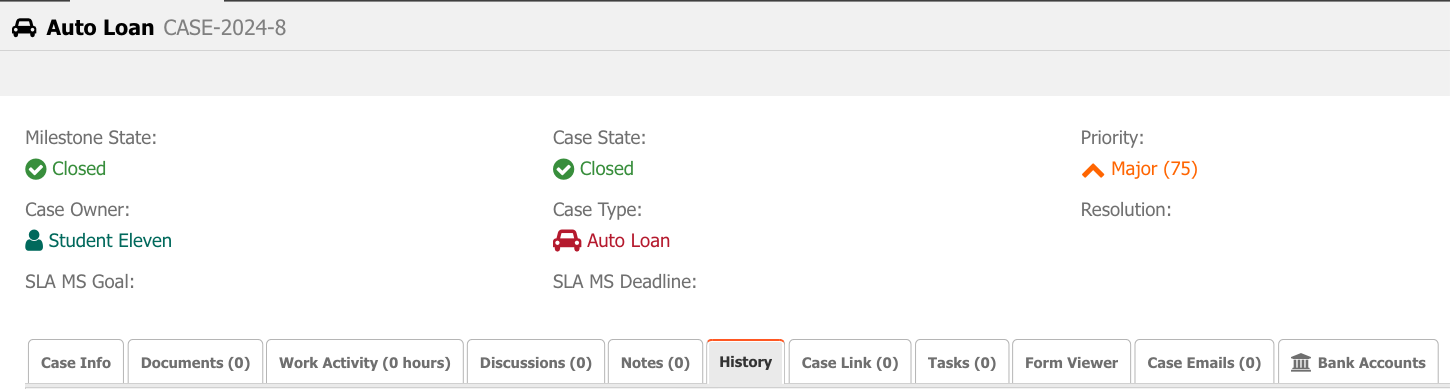Click the red Case Type car icon
Viewport: 1450px width, 389px height.
coord(567,240)
